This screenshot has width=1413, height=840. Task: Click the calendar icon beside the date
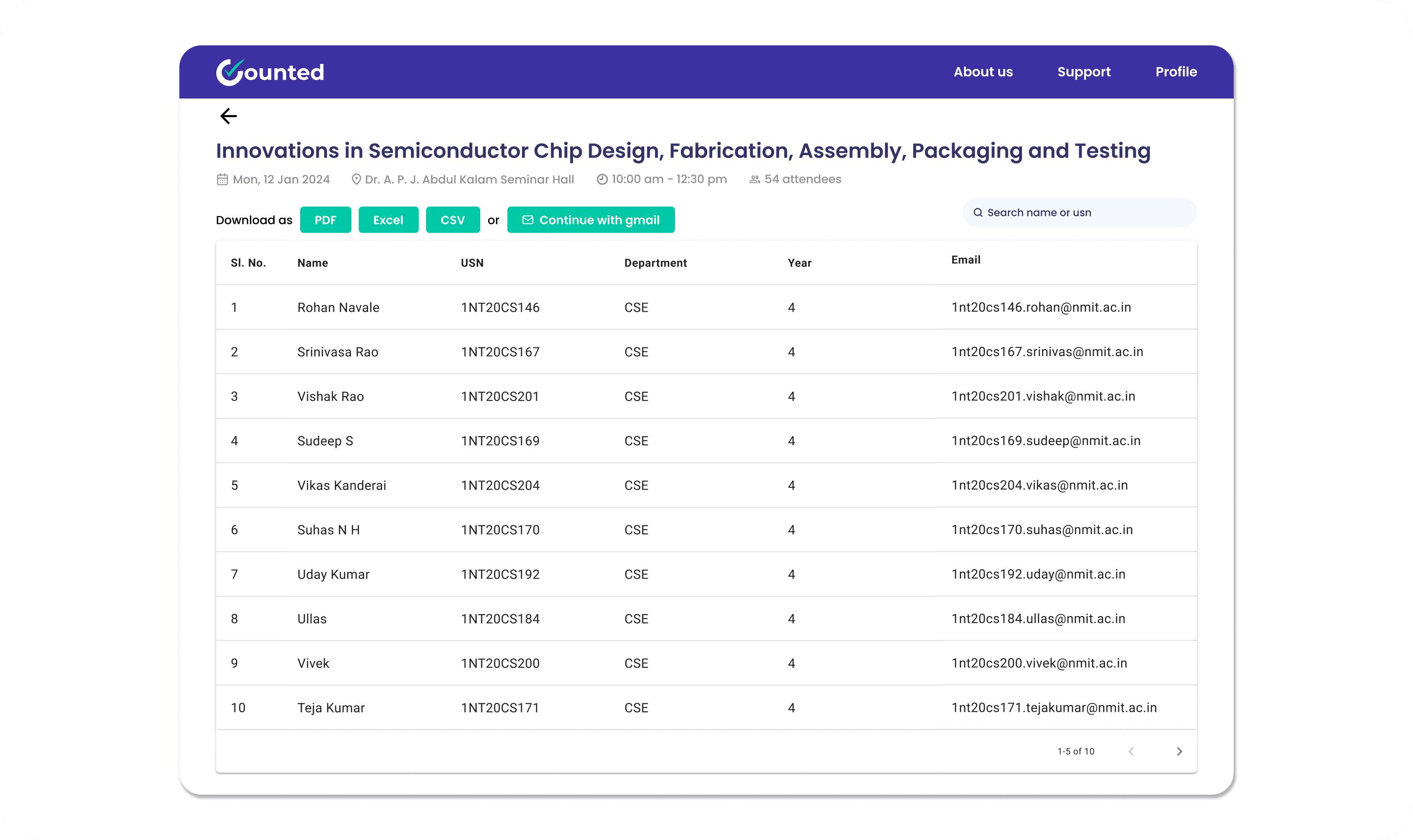pyautogui.click(x=222, y=180)
